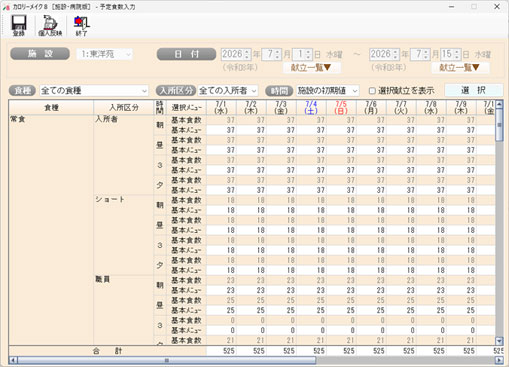The width and height of the screenshot is (509, 367).
Task: Open start date 献立一覧▼ list
Action: [311, 68]
